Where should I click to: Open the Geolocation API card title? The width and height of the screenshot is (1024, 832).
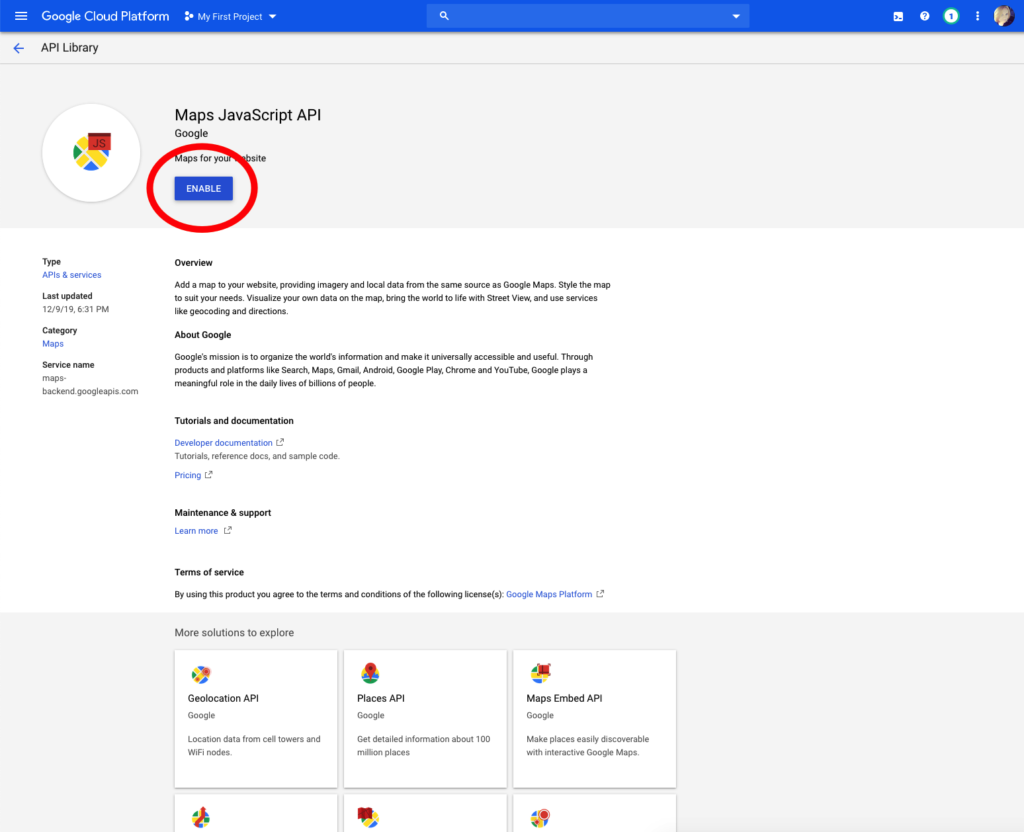point(223,698)
